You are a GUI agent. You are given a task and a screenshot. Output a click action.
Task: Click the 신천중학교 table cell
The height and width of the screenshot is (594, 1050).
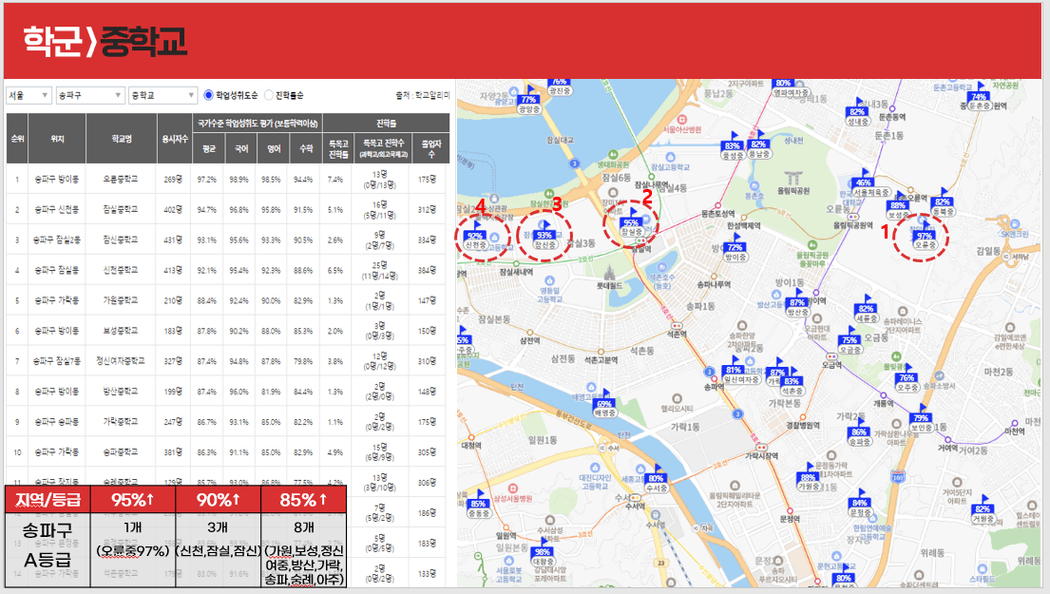click(121, 270)
